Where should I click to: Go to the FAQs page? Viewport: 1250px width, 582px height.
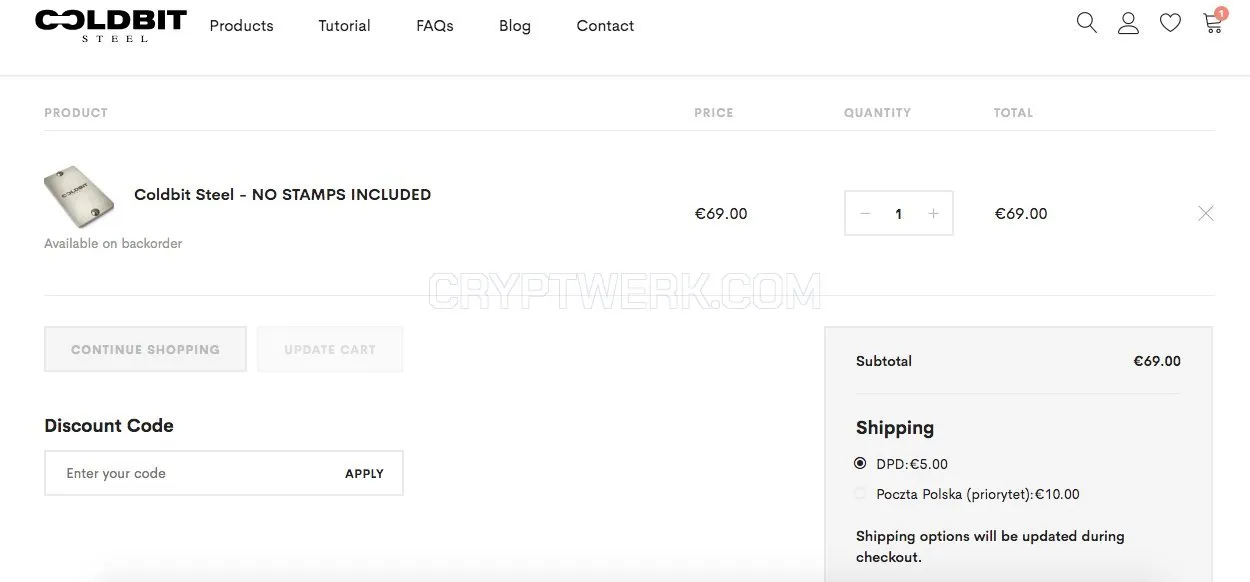(x=435, y=26)
